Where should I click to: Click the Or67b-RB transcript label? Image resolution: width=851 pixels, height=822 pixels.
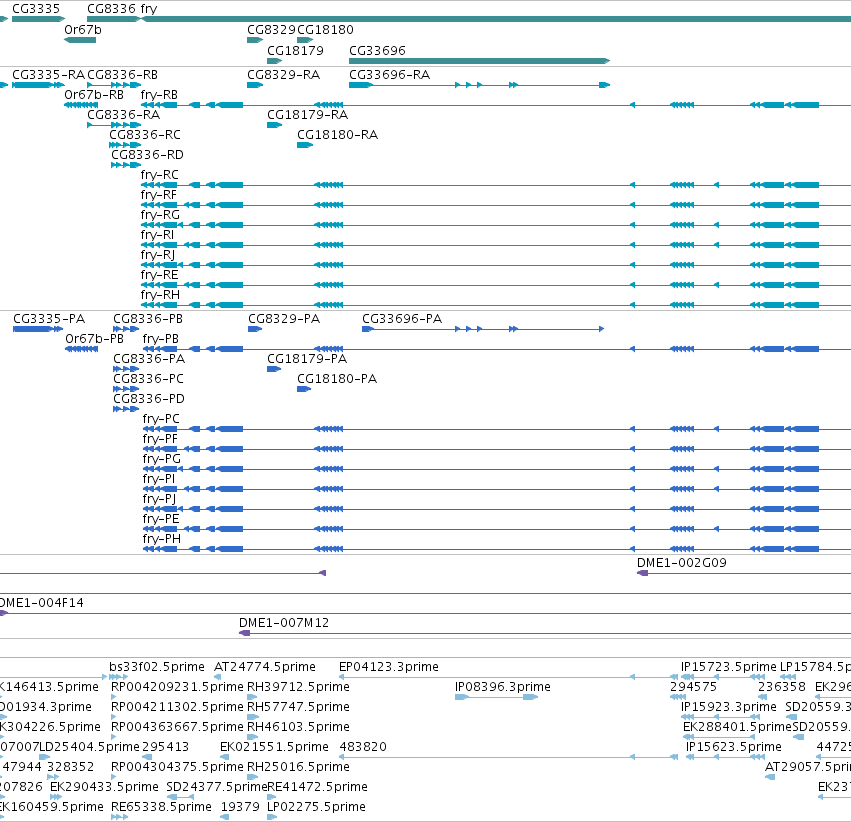[x=94, y=94]
